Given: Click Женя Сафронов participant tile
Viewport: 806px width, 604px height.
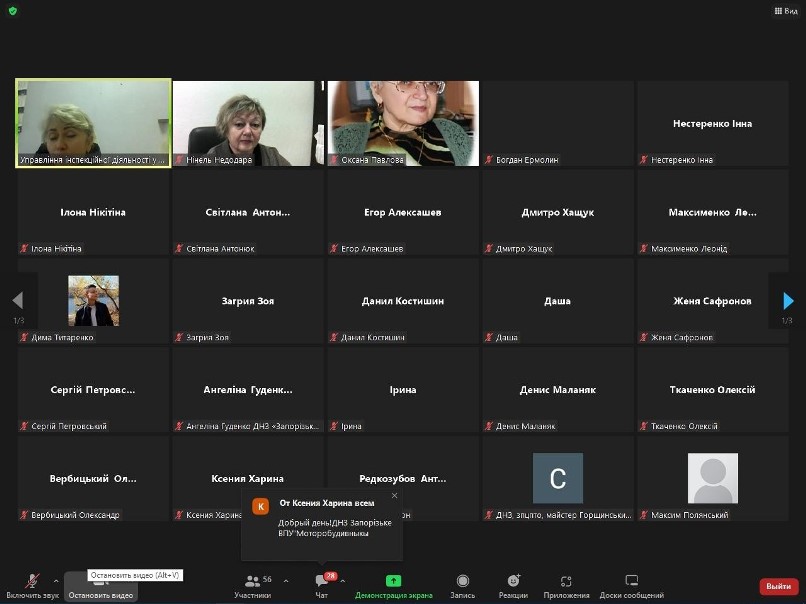Looking at the screenshot, I should [x=713, y=301].
